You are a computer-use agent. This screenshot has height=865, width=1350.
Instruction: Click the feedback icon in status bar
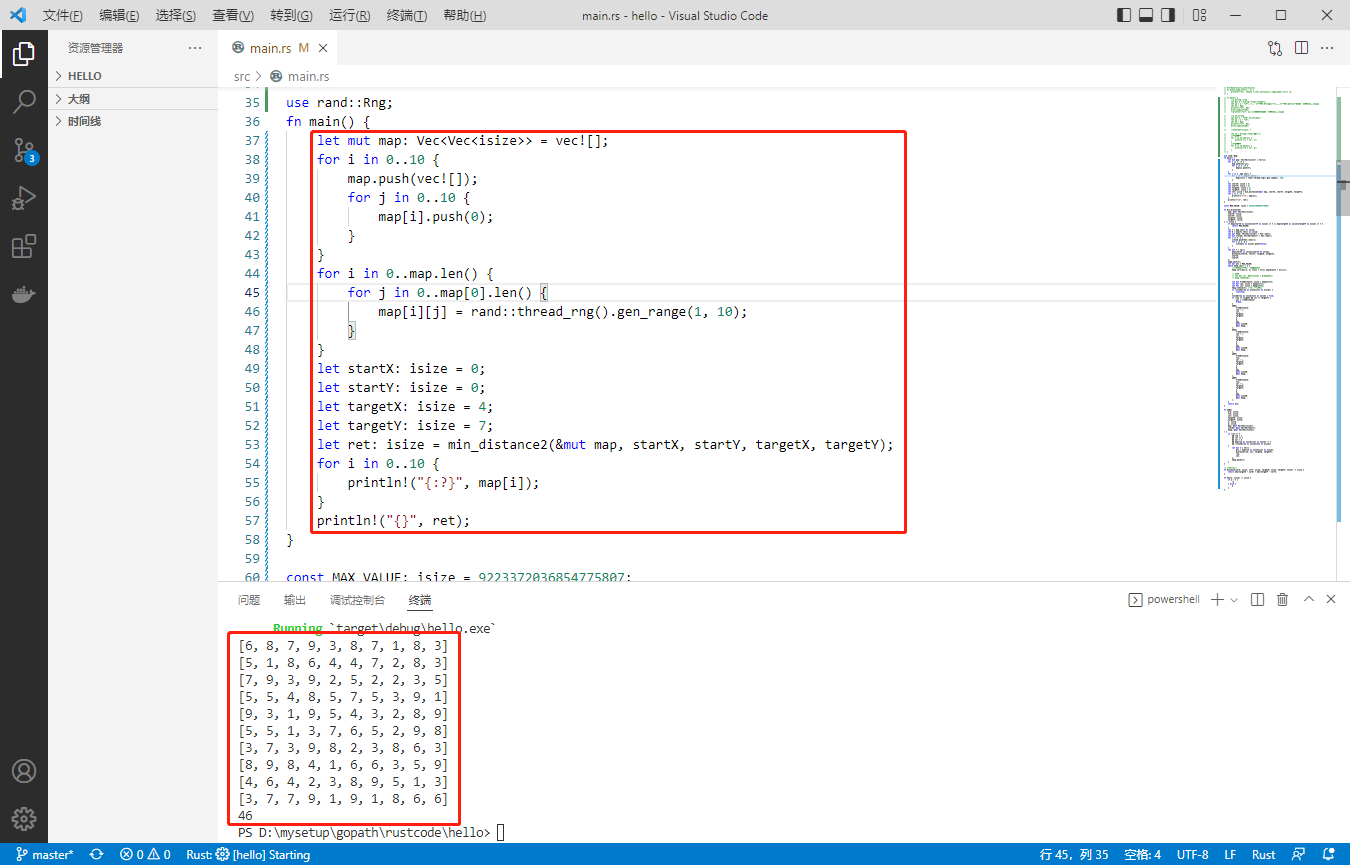click(x=1299, y=855)
